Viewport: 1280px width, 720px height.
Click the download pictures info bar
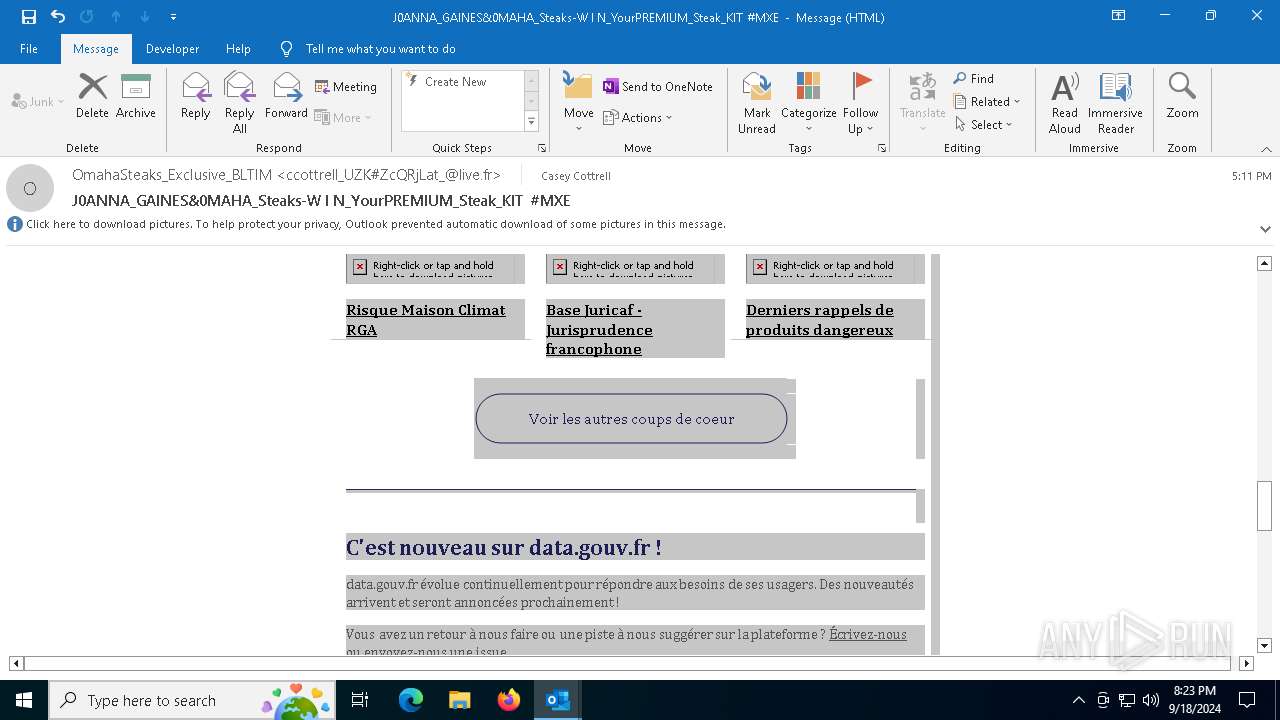pos(376,224)
